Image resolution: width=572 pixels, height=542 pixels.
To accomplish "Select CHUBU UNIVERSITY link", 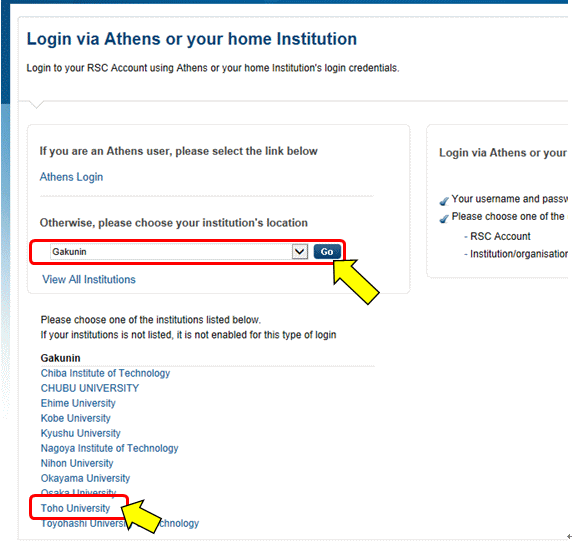I will tap(90, 388).
